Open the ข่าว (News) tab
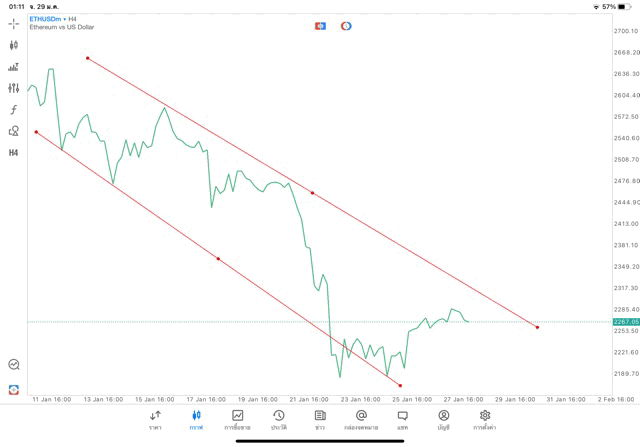Screen dimensions: 640x447 [320, 419]
